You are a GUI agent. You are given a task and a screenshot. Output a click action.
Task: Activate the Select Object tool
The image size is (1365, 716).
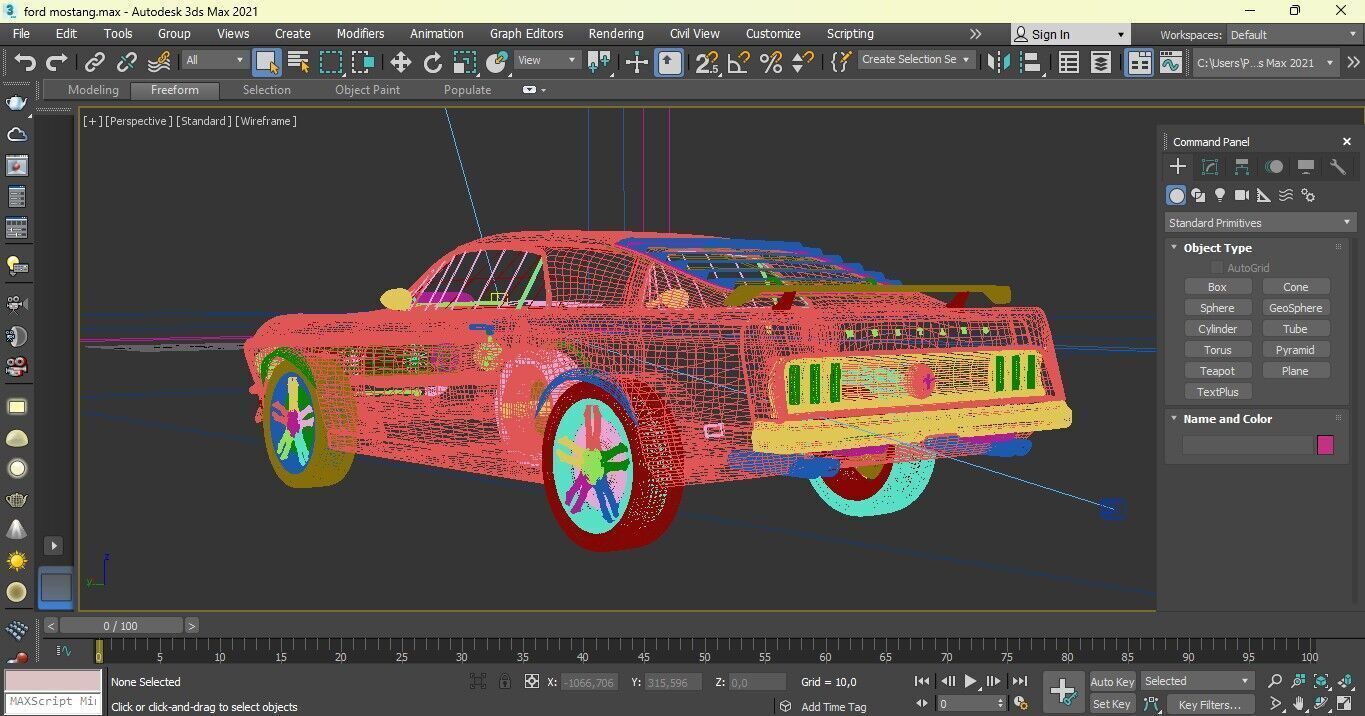(266, 62)
